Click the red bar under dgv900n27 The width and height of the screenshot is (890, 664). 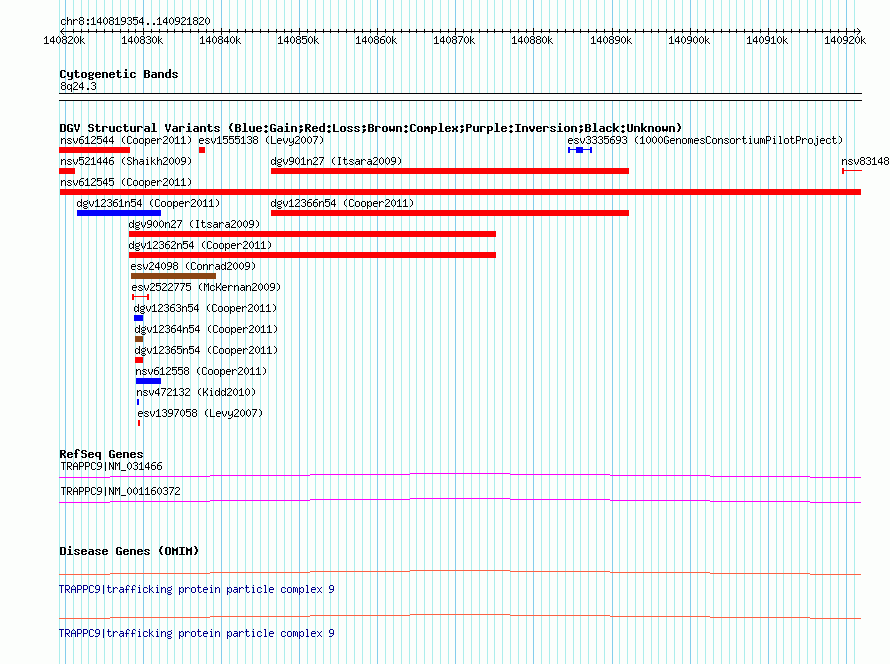[x=312, y=234]
